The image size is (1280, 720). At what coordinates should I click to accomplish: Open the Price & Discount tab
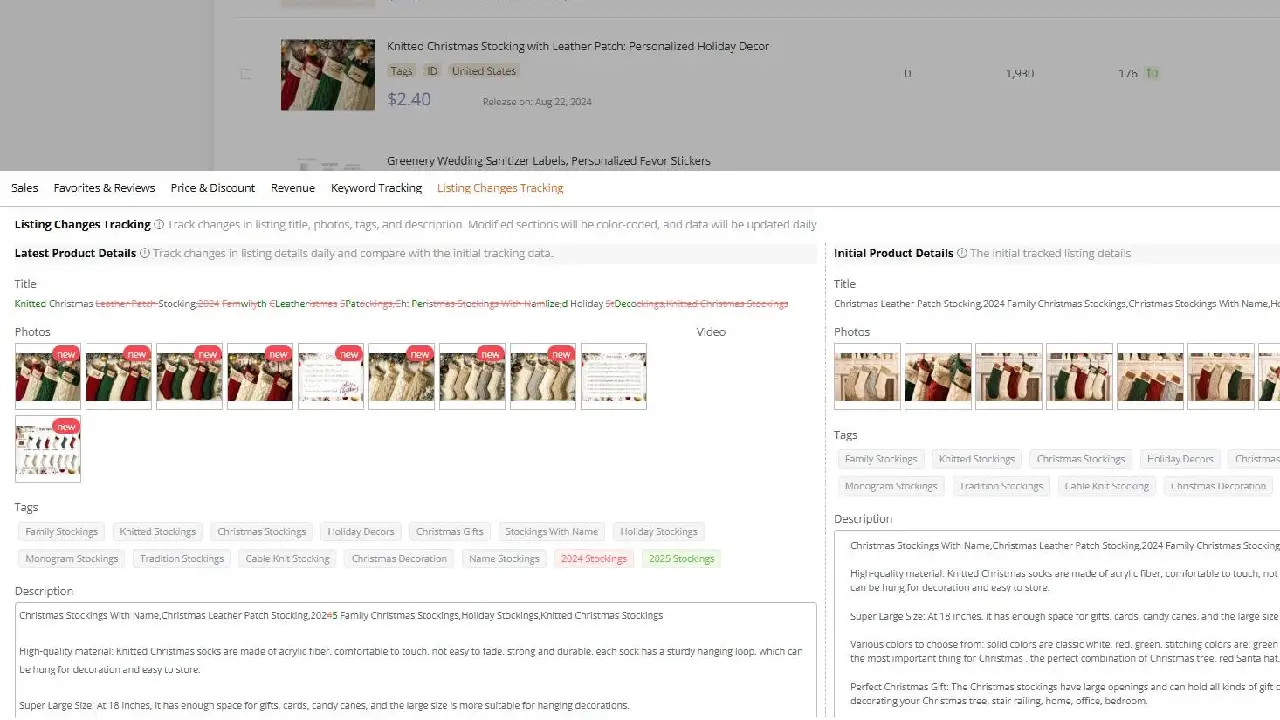click(213, 188)
